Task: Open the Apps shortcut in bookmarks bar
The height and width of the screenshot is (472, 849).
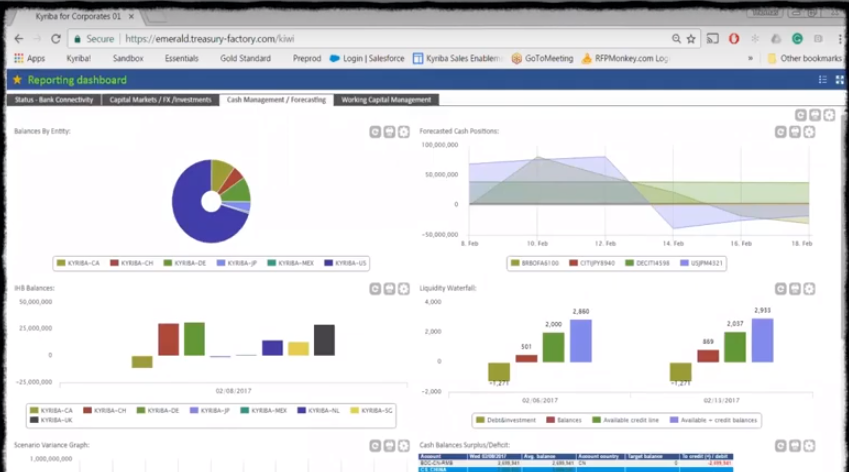Action: click(30, 58)
